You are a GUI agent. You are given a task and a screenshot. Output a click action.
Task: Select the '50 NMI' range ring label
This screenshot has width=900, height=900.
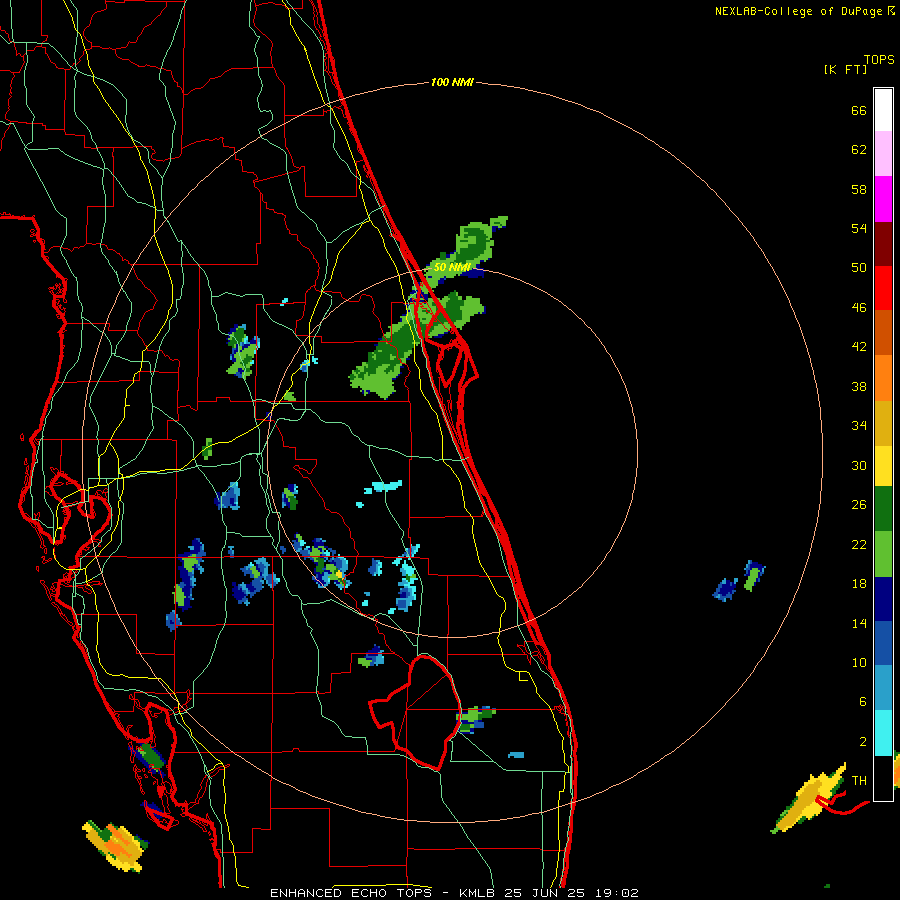click(452, 267)
